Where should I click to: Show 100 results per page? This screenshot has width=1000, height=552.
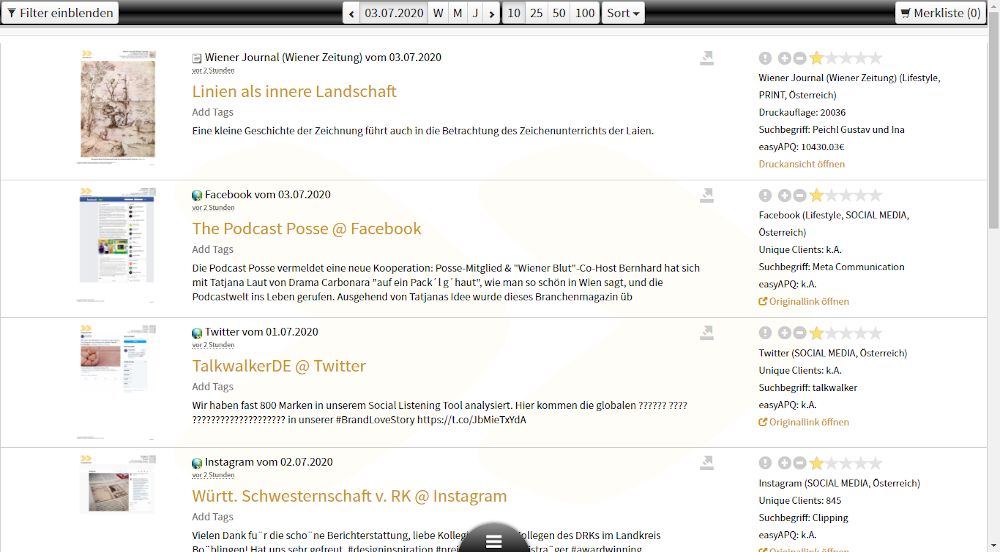pyautogui.click(x=585, y=13)
